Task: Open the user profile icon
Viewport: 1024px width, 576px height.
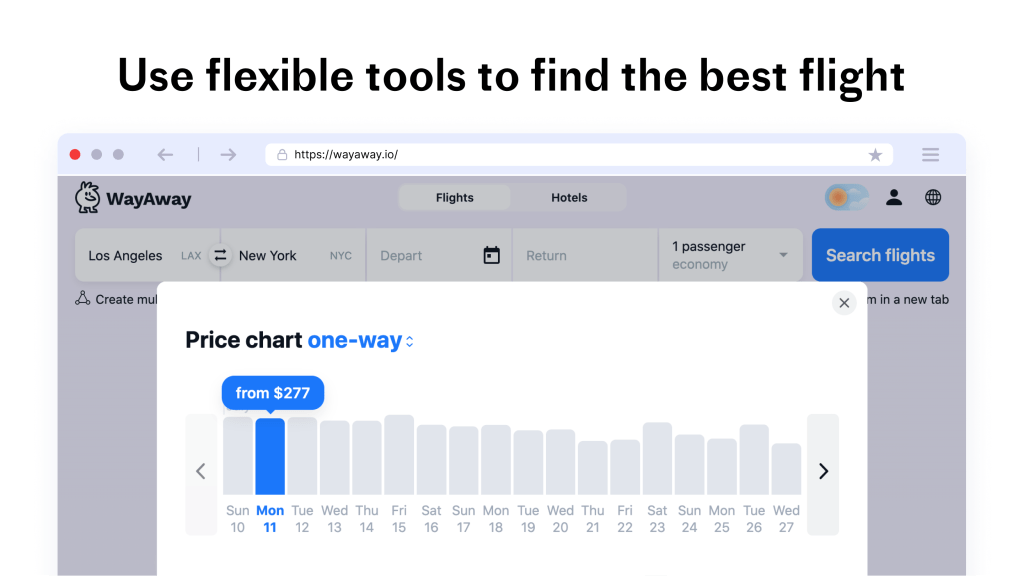Action: pyautogui.click(x=894, y=197)
